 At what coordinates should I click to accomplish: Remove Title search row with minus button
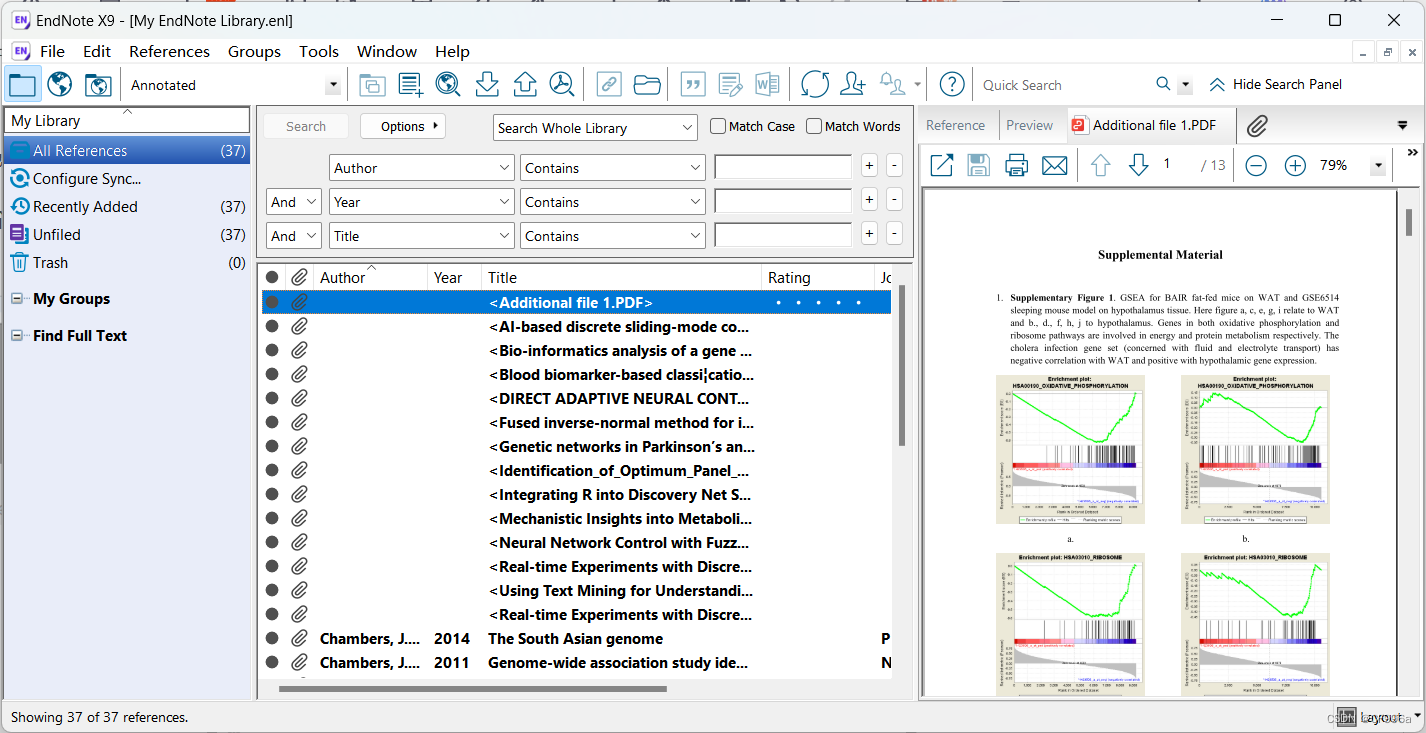point(894,234)
